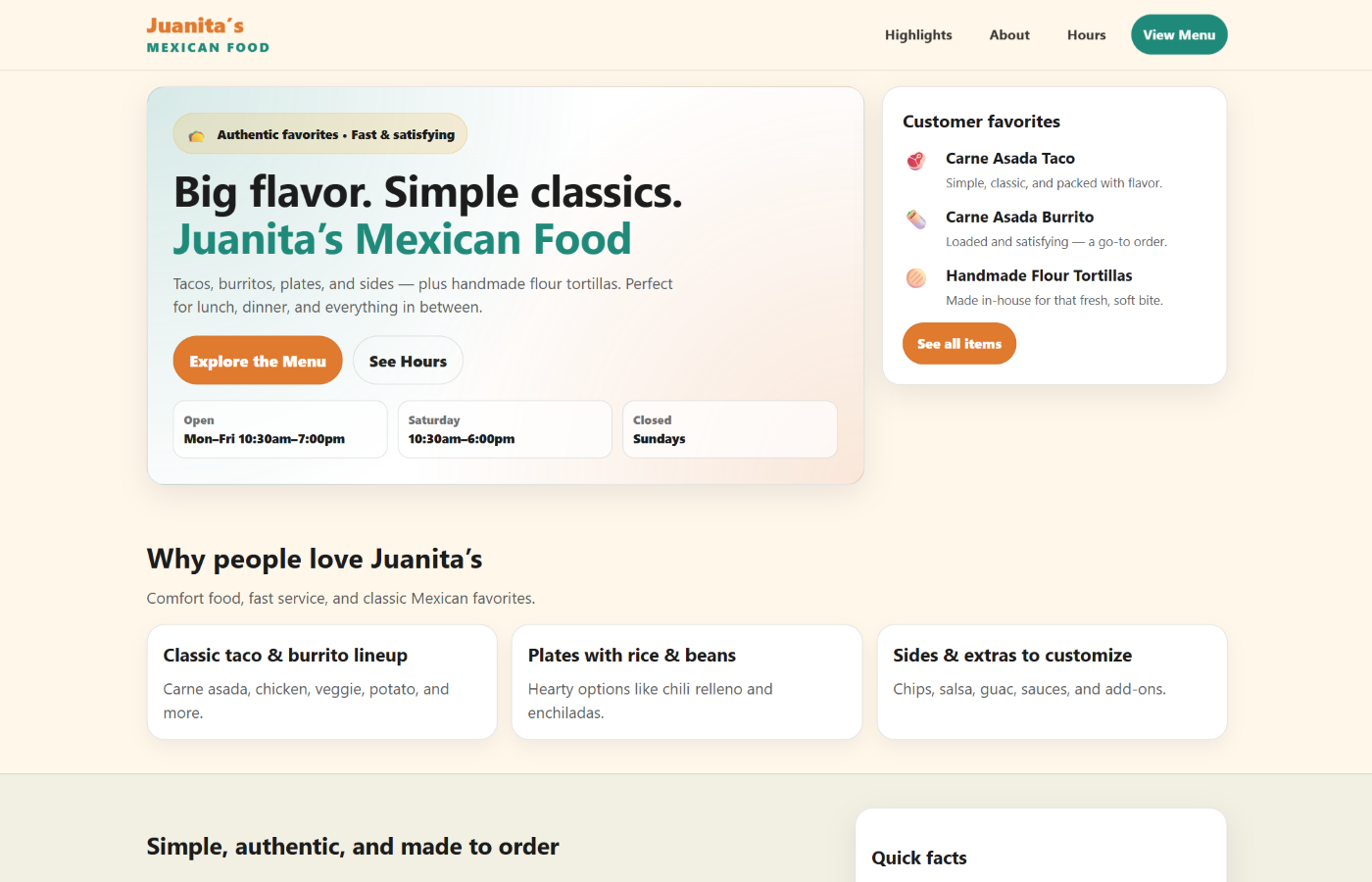1372x882 pixels.
Task: Click the Sides & extras to customize card
Action: click(x=1052, y=682)
